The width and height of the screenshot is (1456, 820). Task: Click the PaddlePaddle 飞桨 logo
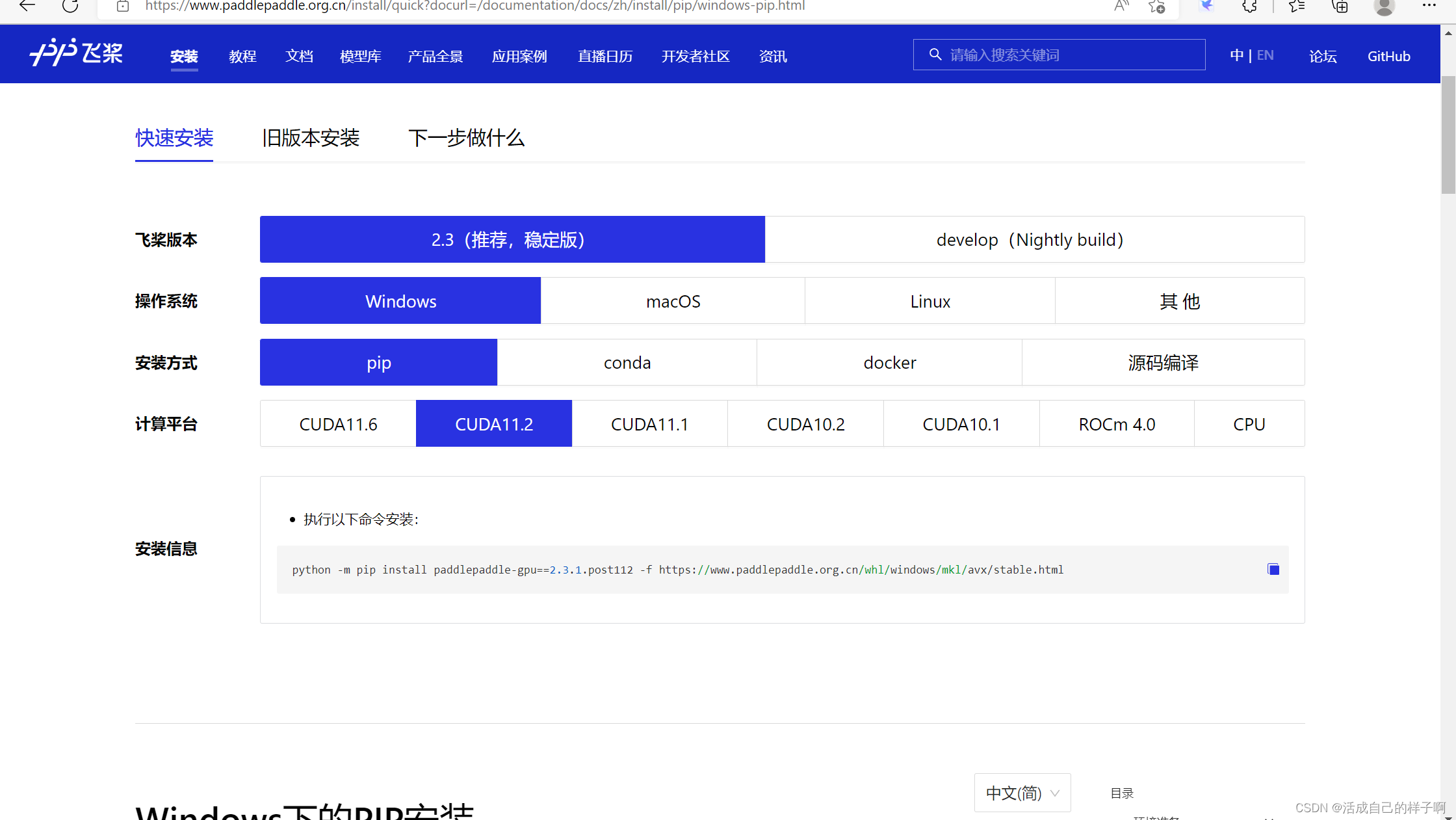[x=76, y=53]
